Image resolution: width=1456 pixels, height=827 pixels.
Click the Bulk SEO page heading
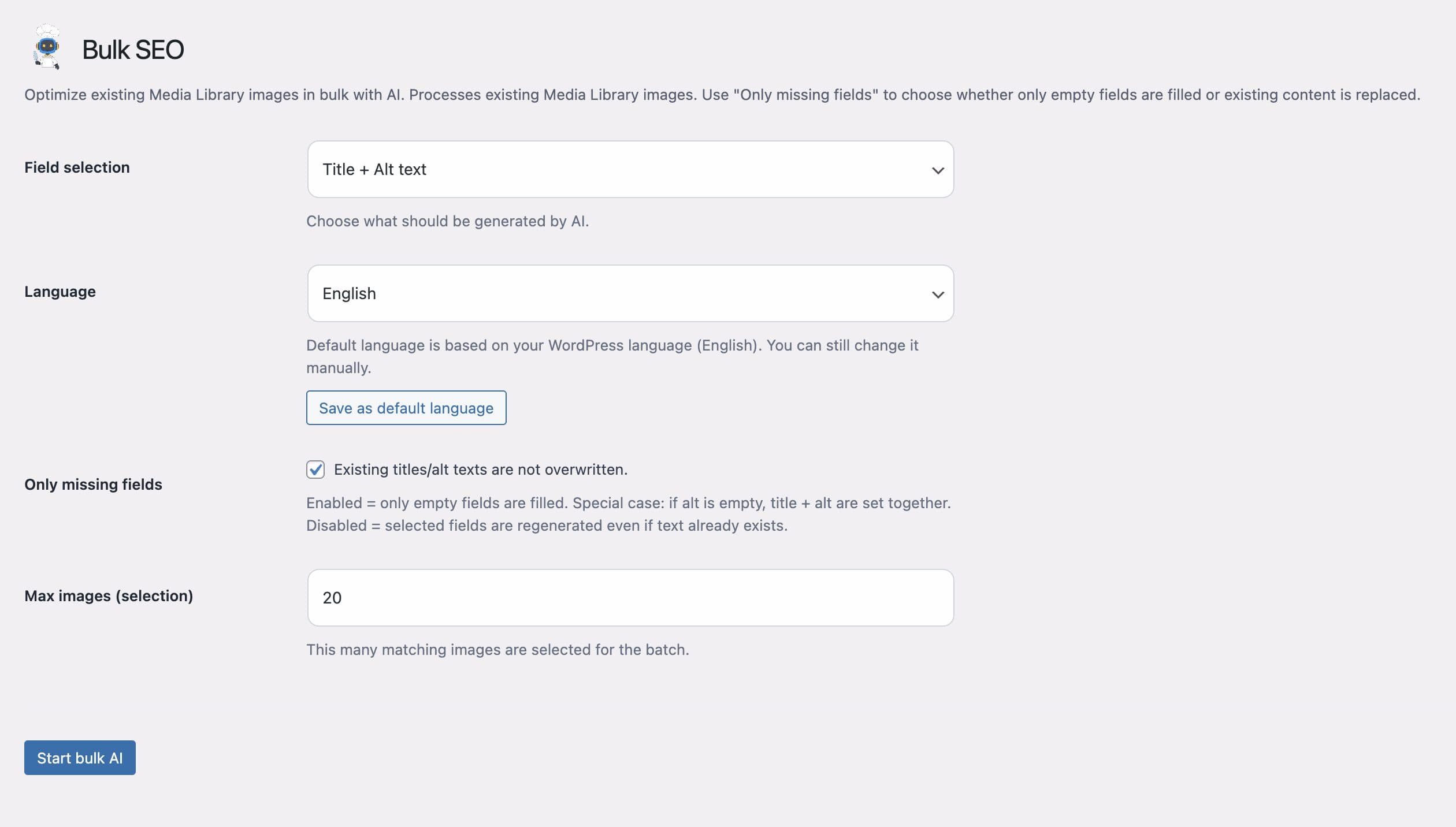133,50
